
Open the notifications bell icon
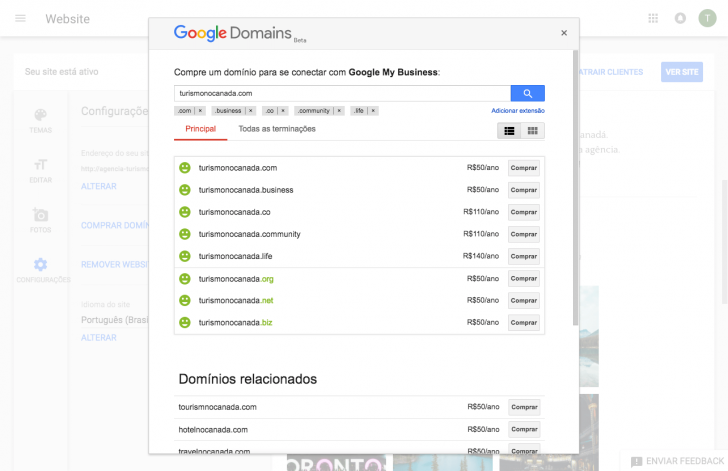pyautogui.click(x=680, y=18)
